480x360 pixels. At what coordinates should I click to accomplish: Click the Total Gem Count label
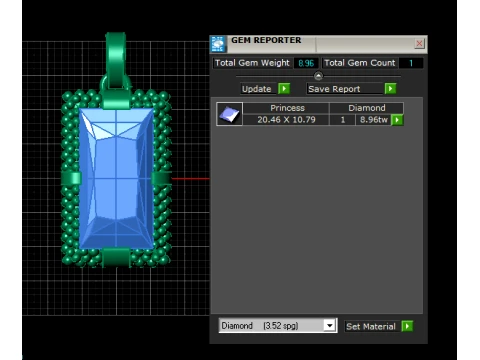pos(360,63)
